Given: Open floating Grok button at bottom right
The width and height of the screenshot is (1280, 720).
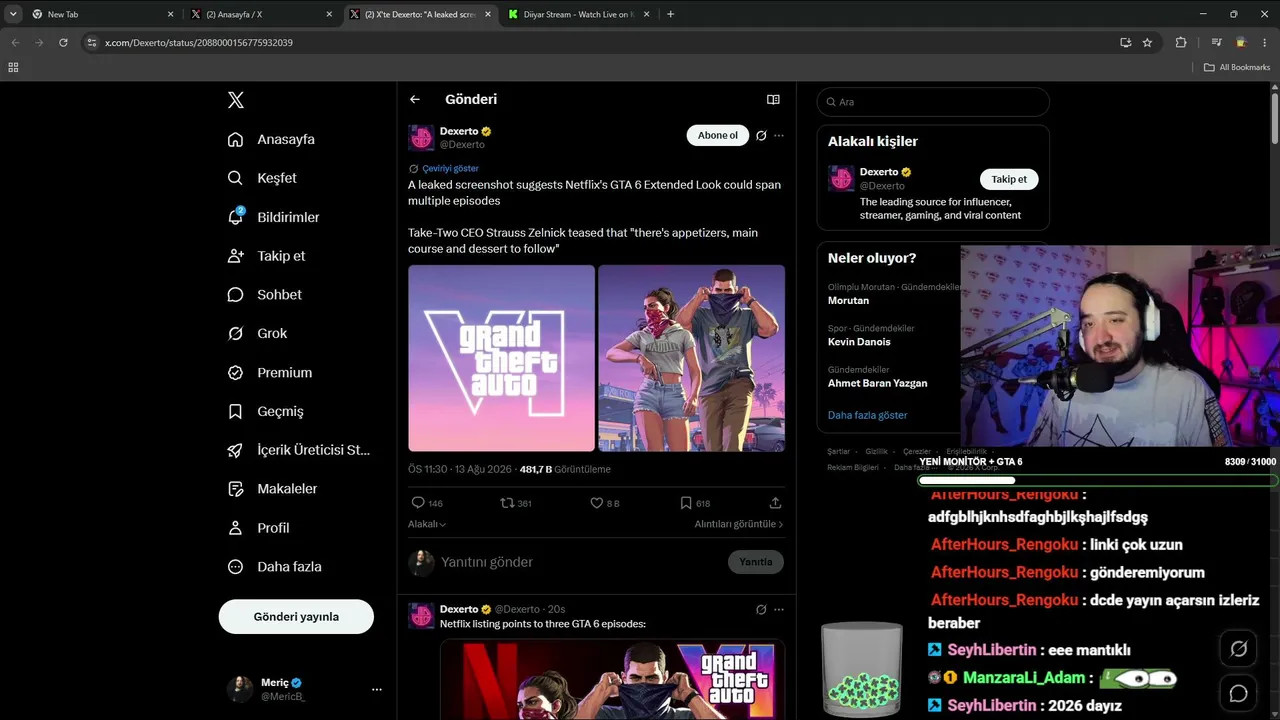Looking at the screenshot, I should tap(1238, 649).
